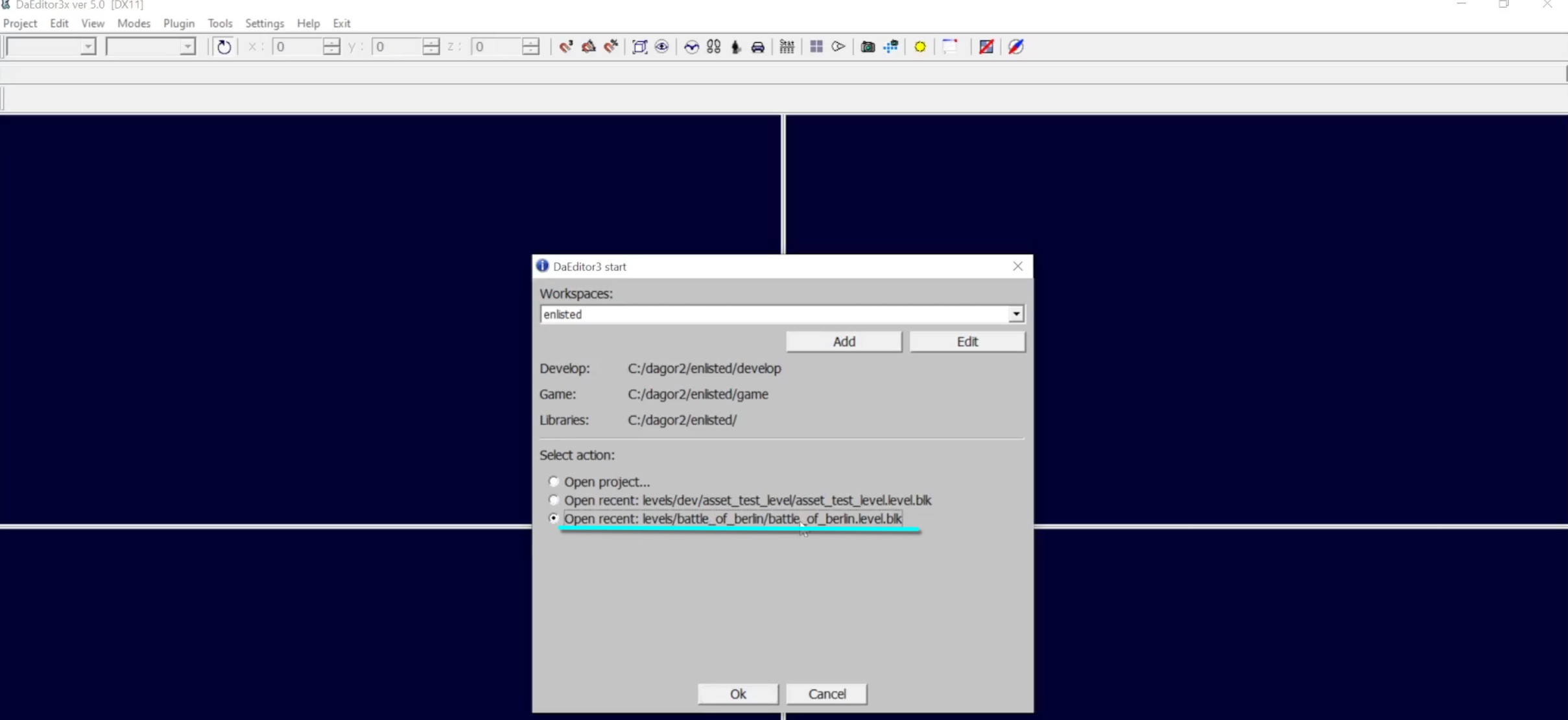Click the footprints walk mode icon
The image size is (1568, 720).
713,47
